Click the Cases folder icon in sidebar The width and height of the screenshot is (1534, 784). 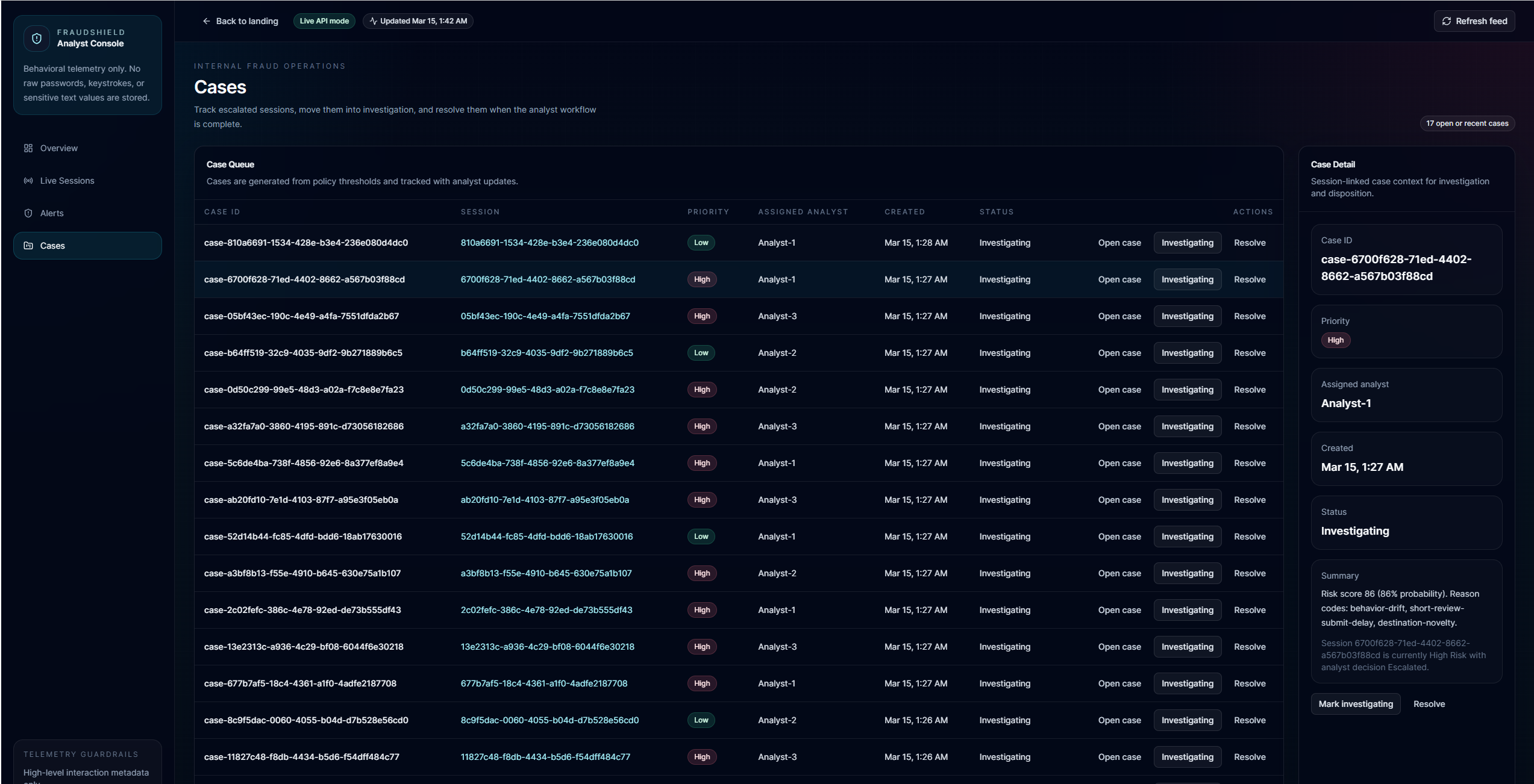pyautogui.click(x=28, y=246)
